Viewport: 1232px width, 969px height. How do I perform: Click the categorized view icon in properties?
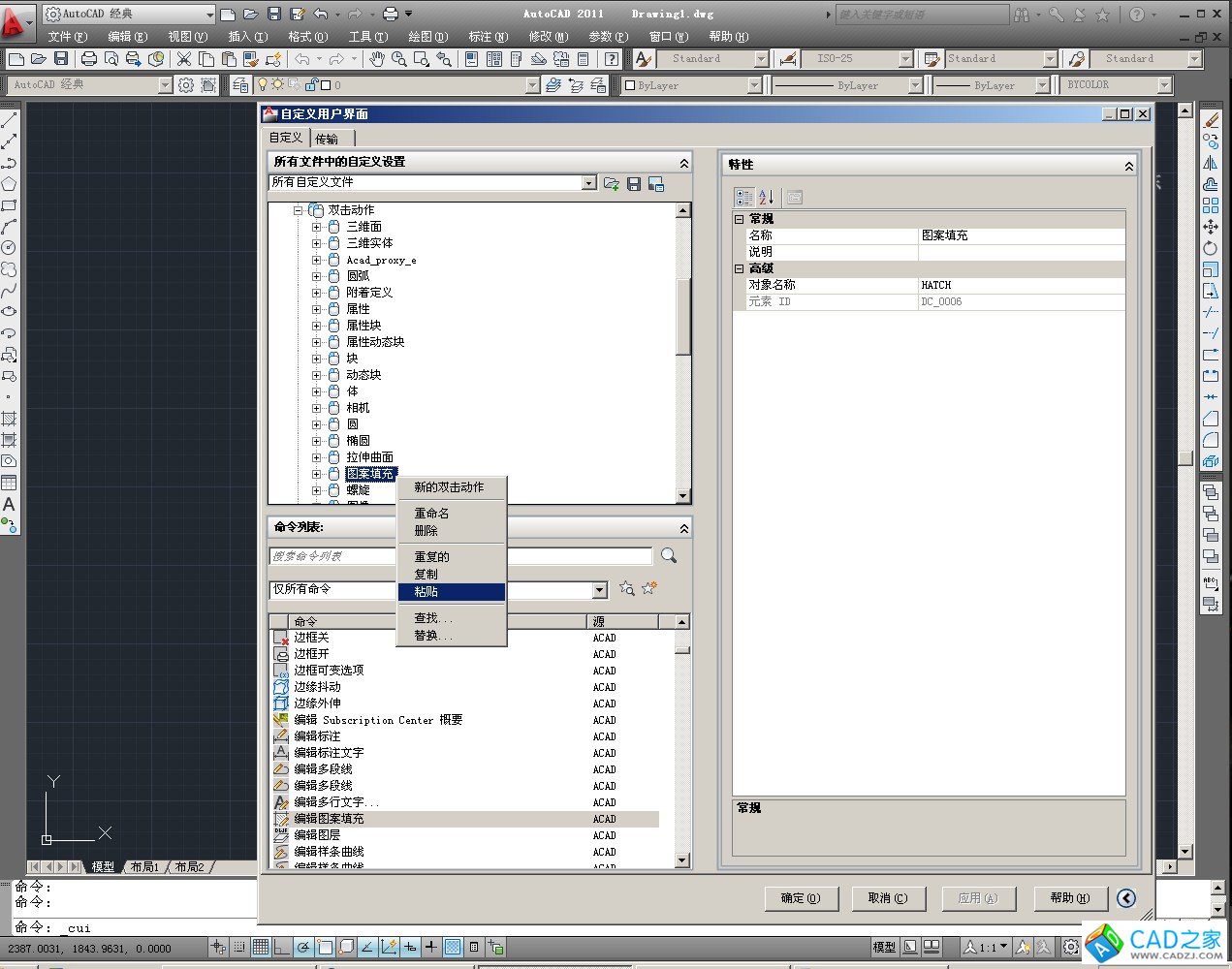coord(744,197)
